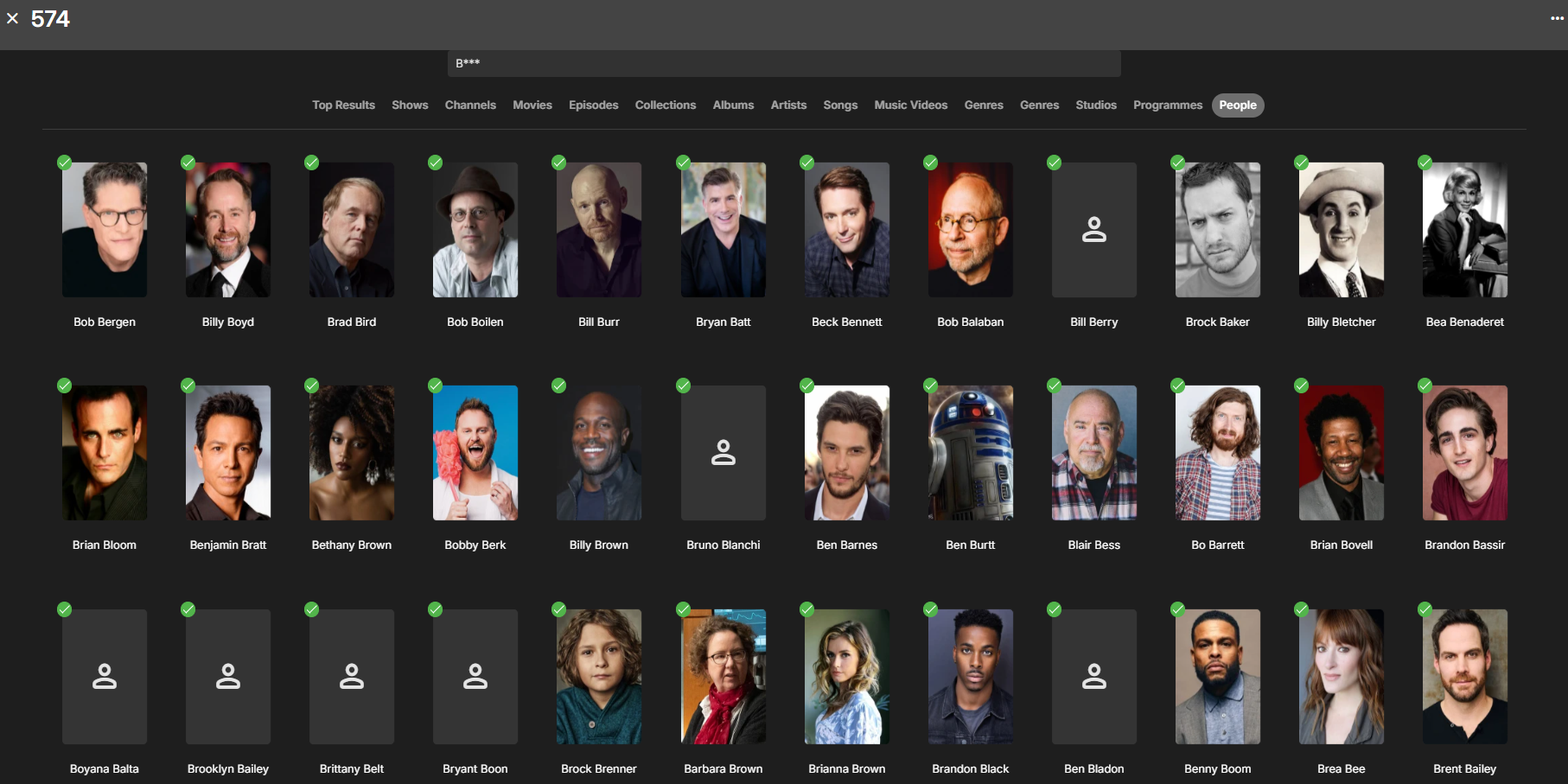Select the Programmes tab

pos(1168,105)
